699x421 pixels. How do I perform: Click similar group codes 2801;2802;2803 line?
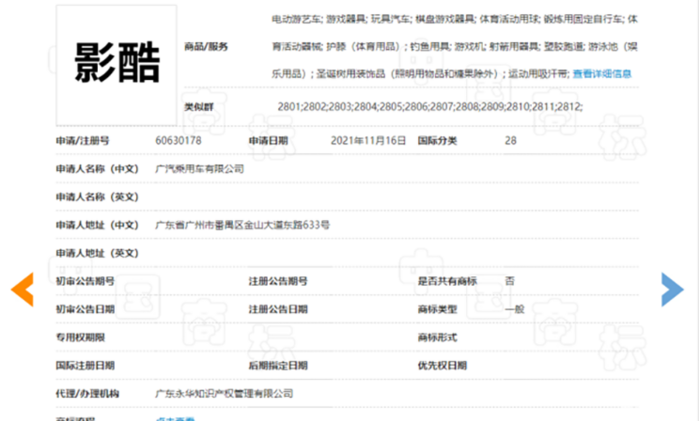(430, 107)
